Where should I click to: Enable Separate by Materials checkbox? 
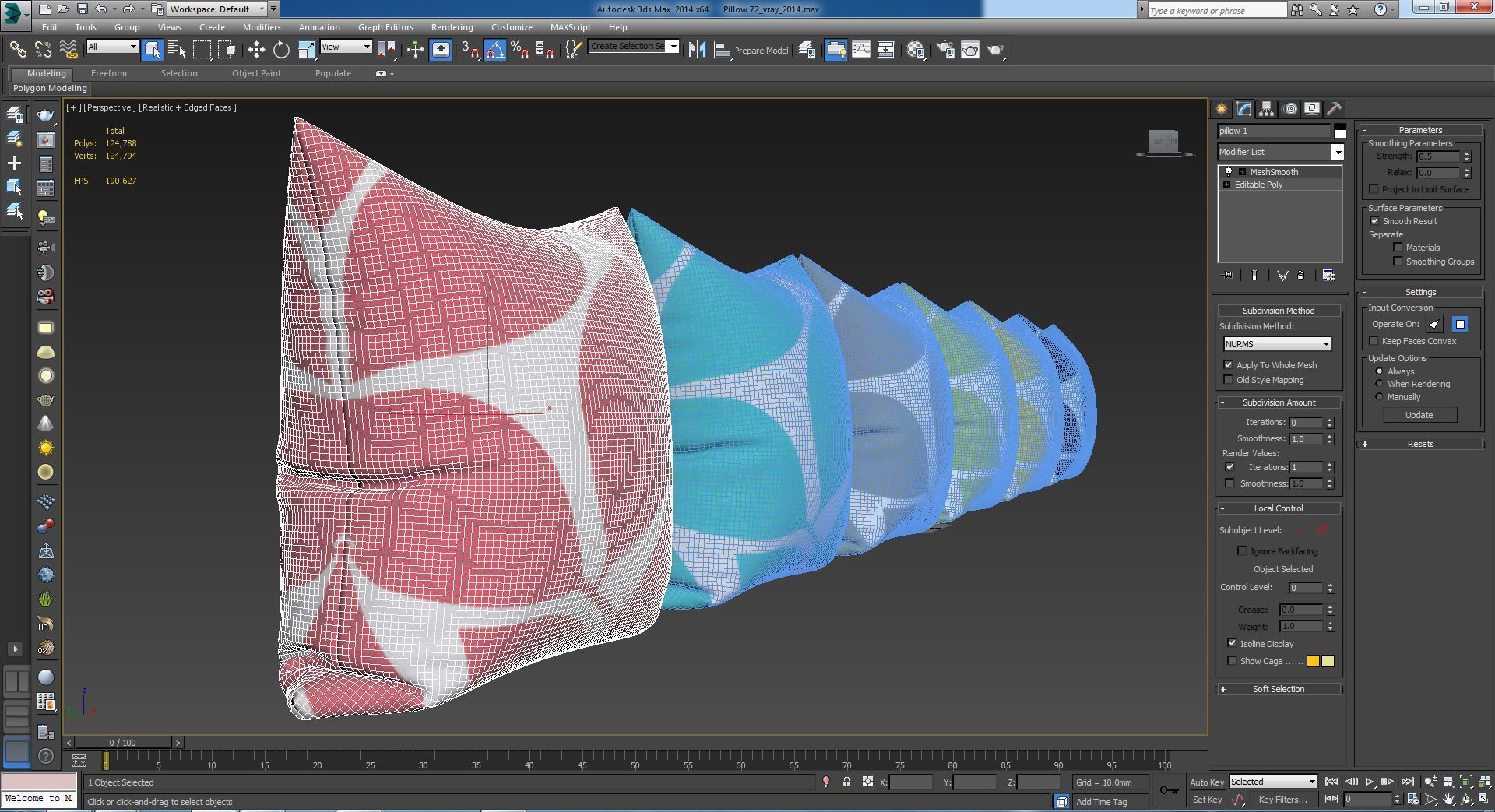tap(1398, 248)
